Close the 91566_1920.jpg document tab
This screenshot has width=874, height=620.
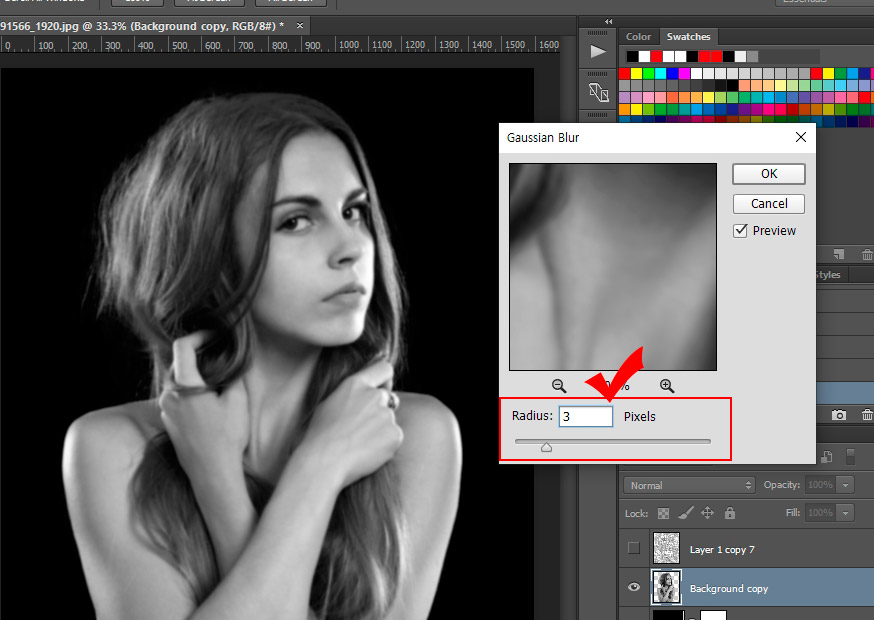click(300, 26)
